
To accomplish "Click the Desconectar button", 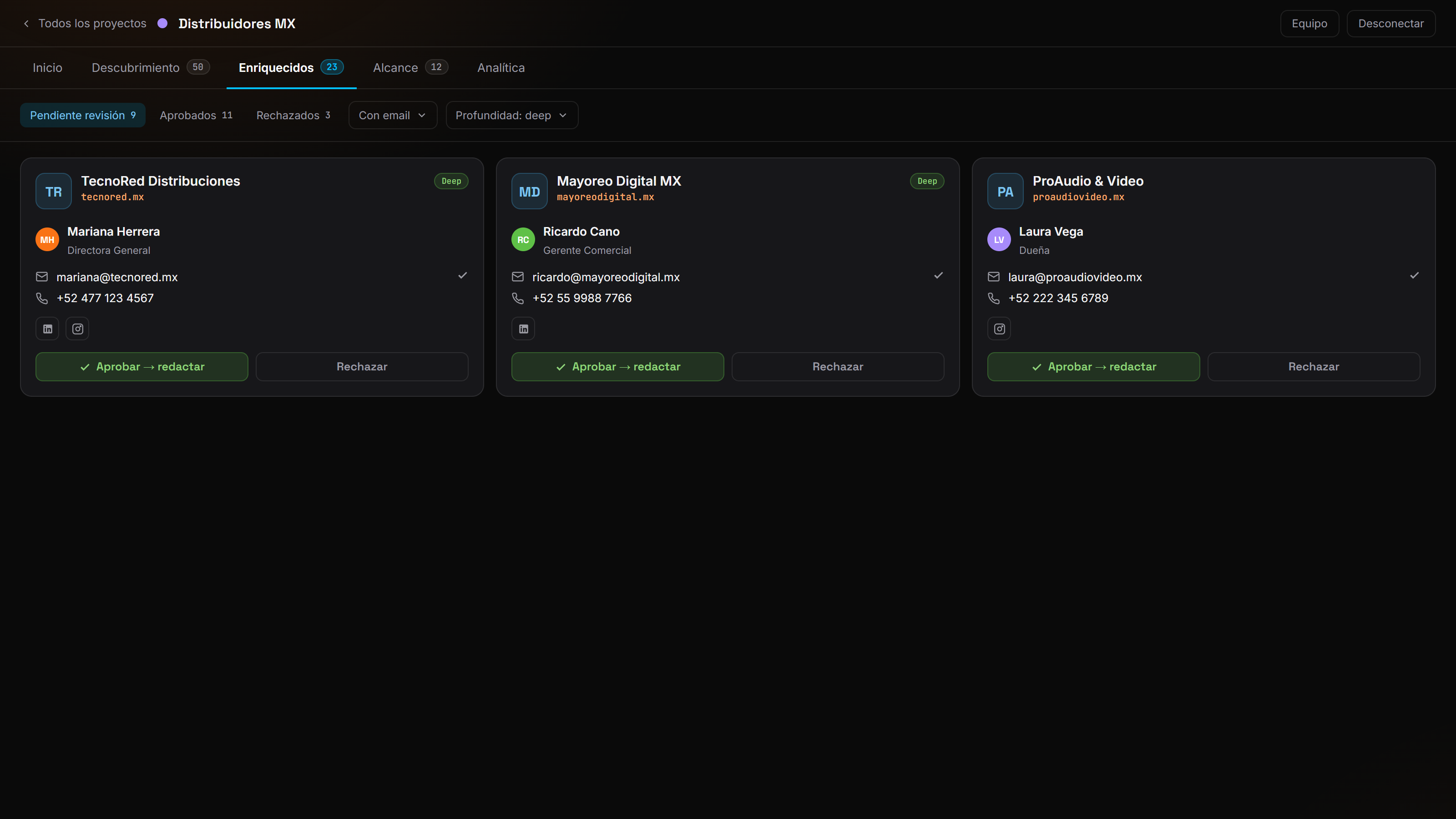I will 1391,24.
